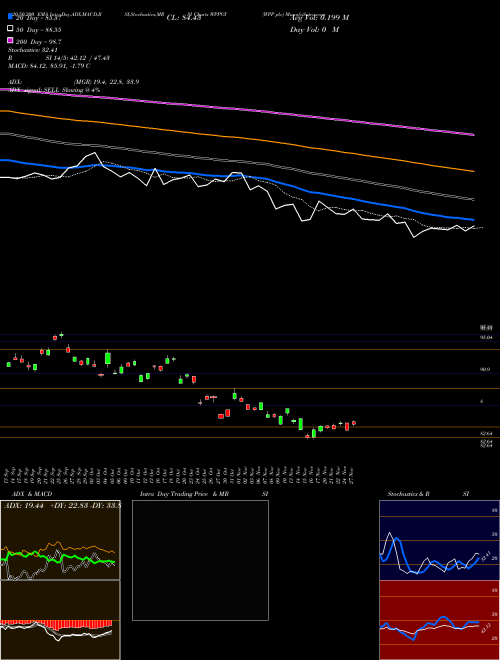Click the ADX line sub-chart
Viewport: 500px width, 660px height.
[60, 540]
